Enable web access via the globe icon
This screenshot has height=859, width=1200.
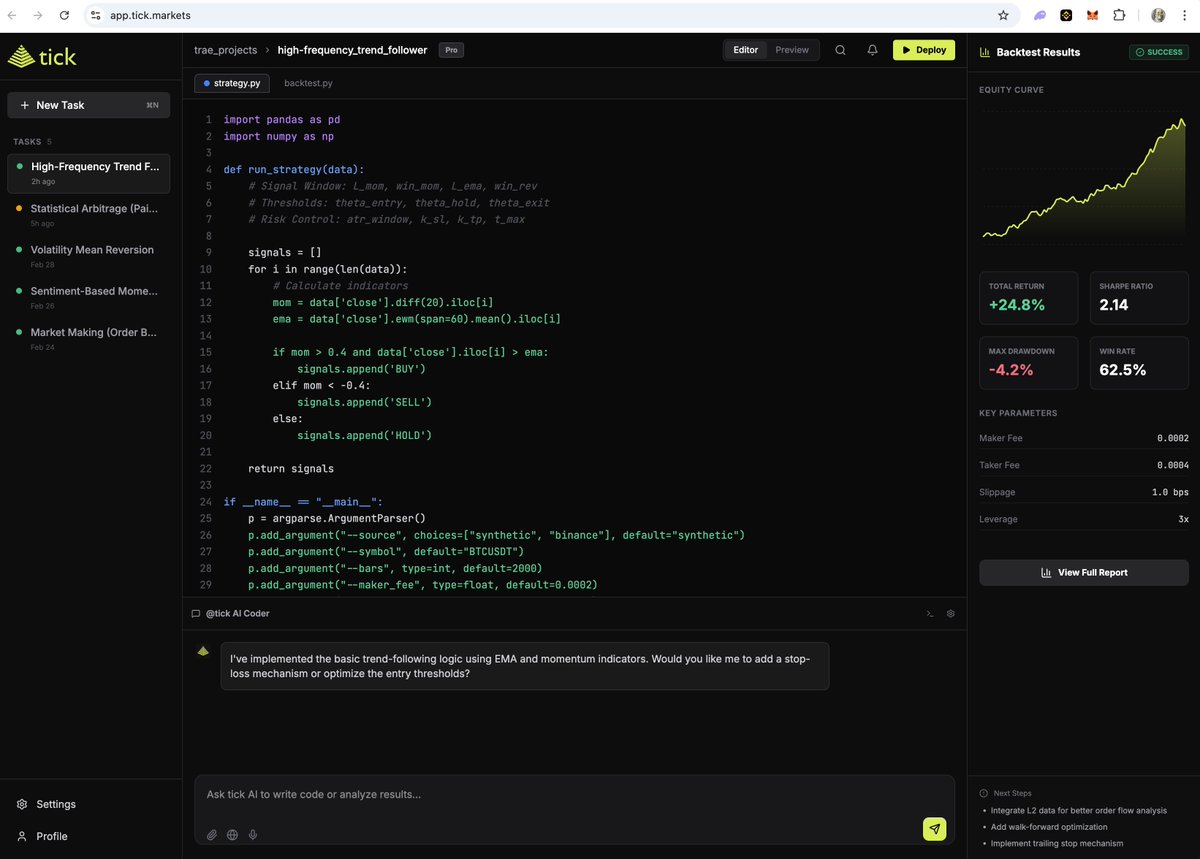(232, 834)
